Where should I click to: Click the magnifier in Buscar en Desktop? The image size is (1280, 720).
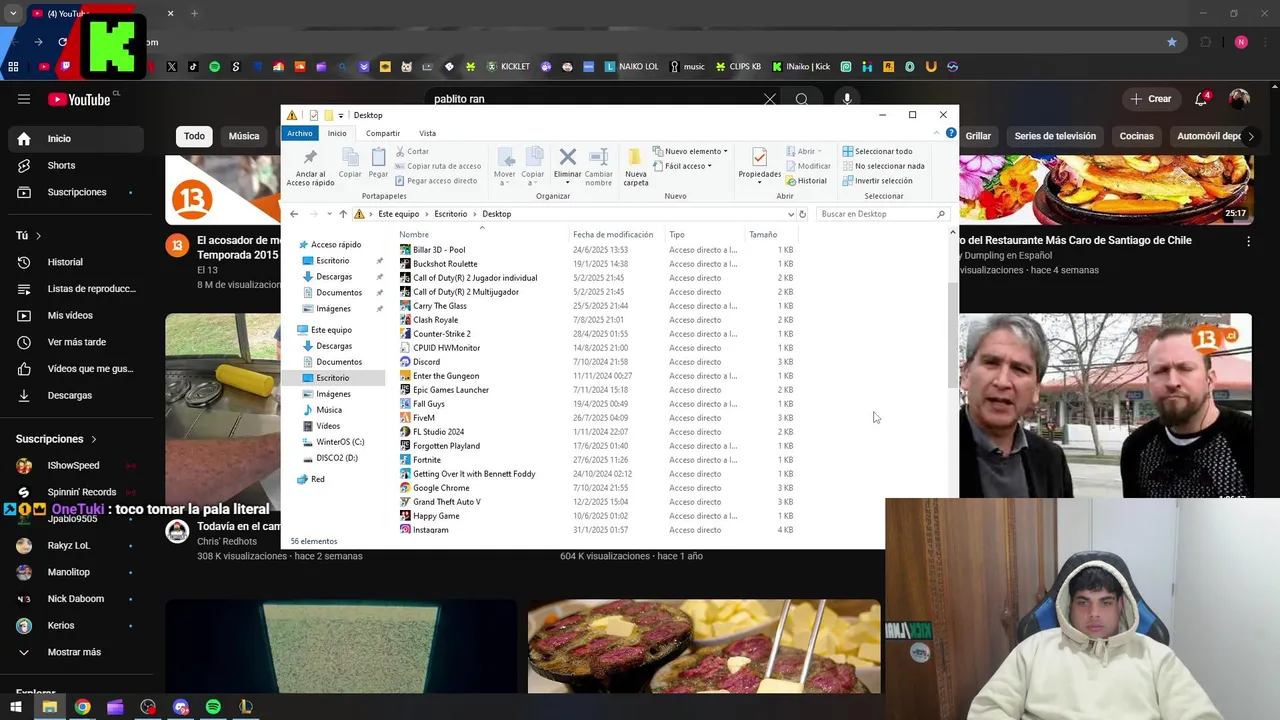941,214
